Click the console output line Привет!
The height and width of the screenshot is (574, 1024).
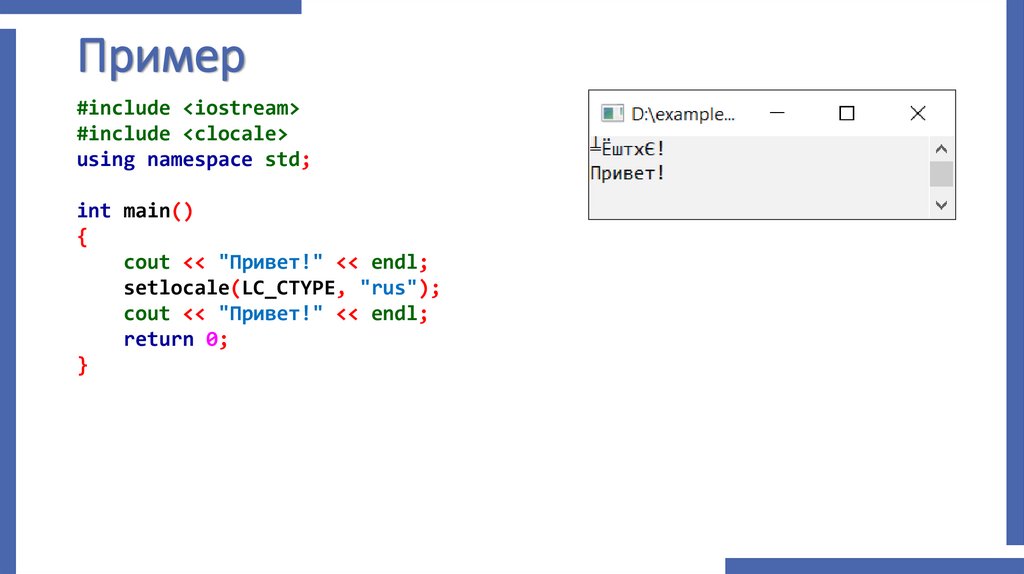(x=627, y=174)
